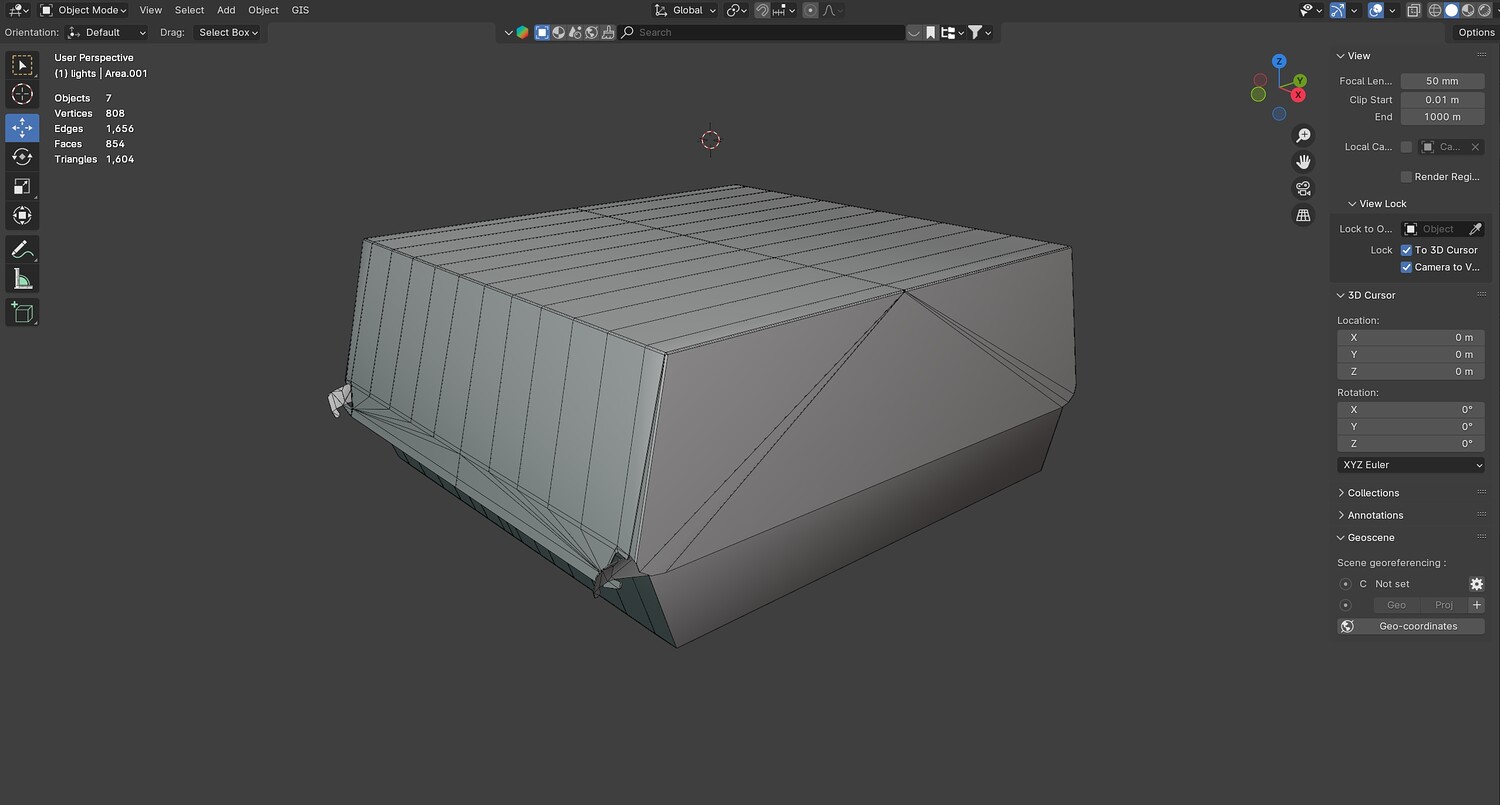This screenshot has width=1500, height=805.
Task: Click the eyedropper next to Lock to Object
Action: [1475, 229]
